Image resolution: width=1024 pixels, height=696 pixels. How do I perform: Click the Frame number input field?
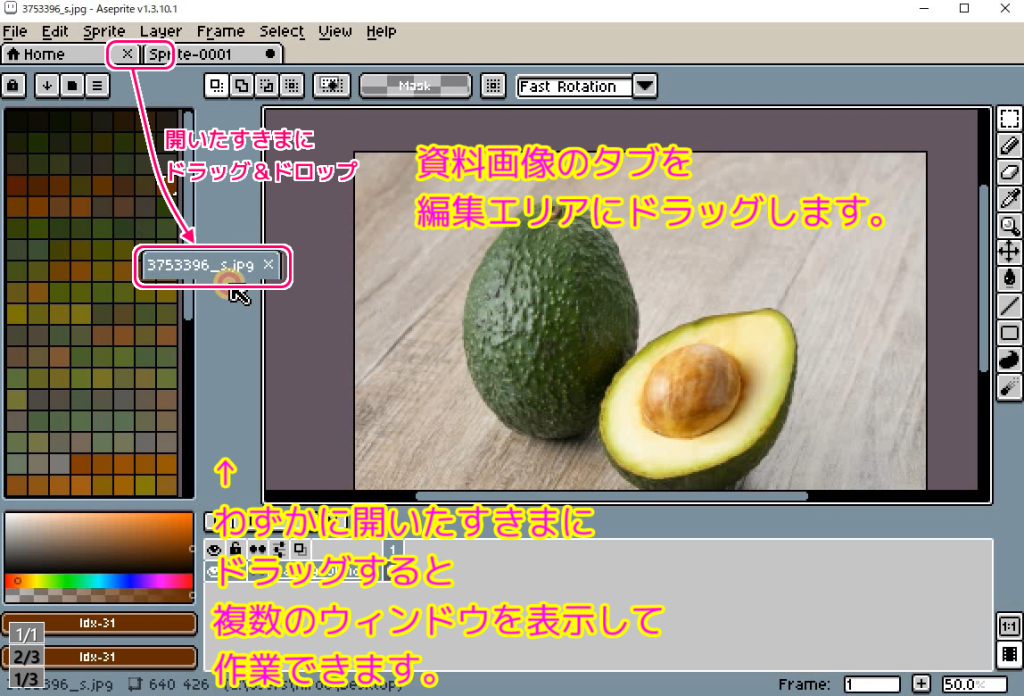tap(870, 684)
